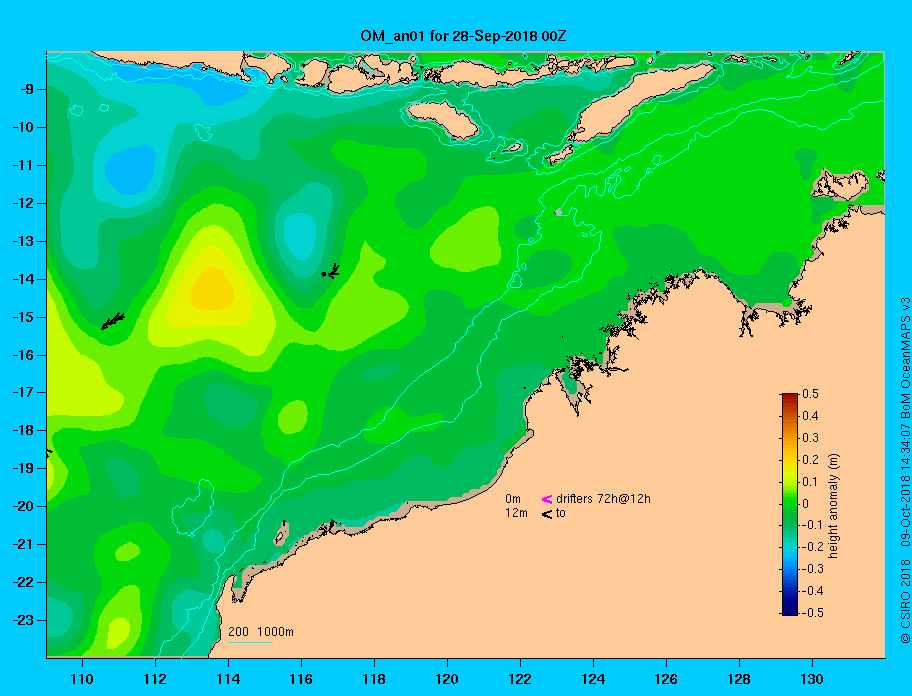Click latitude label -23 on y-axis
The image size is (912, 696).
click(x=23, y=620)
